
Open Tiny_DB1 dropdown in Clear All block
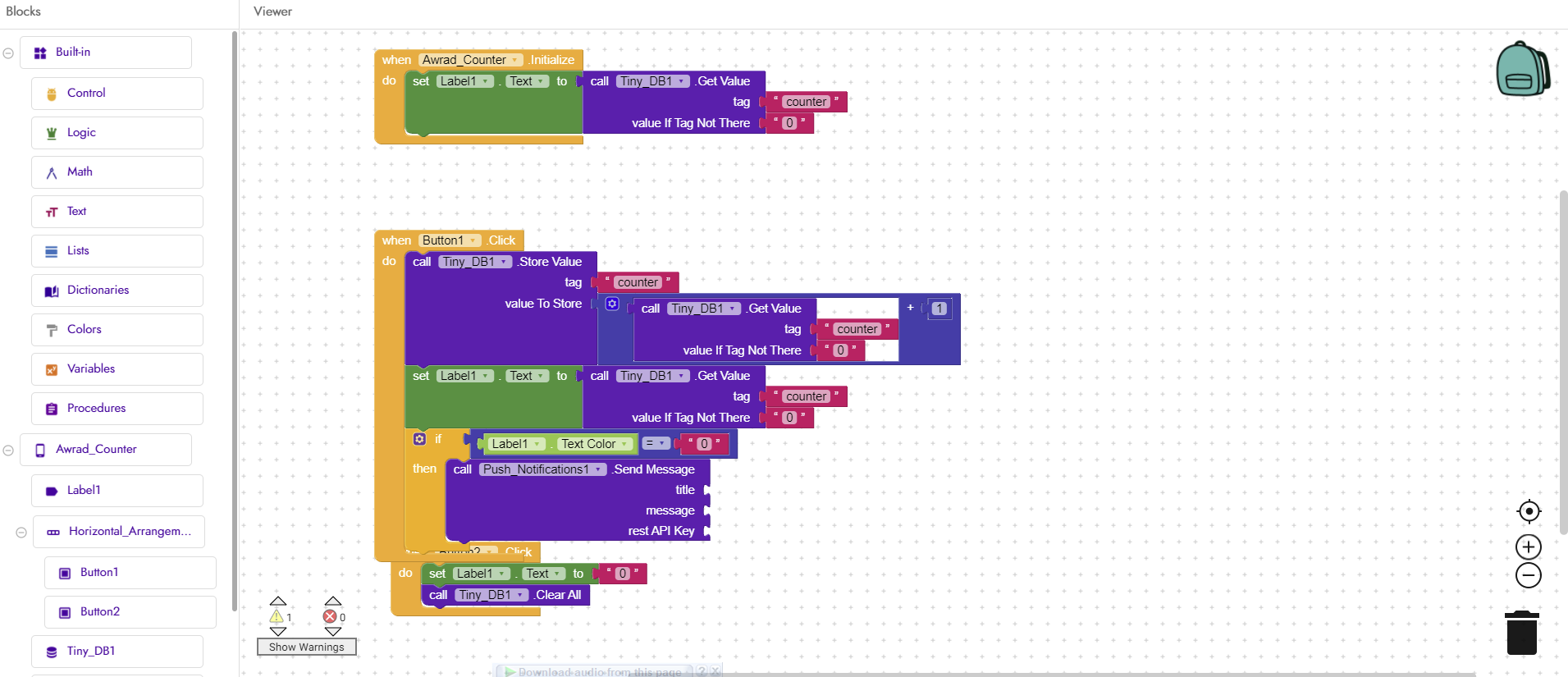pyautogui.click(x=491, y=595)
